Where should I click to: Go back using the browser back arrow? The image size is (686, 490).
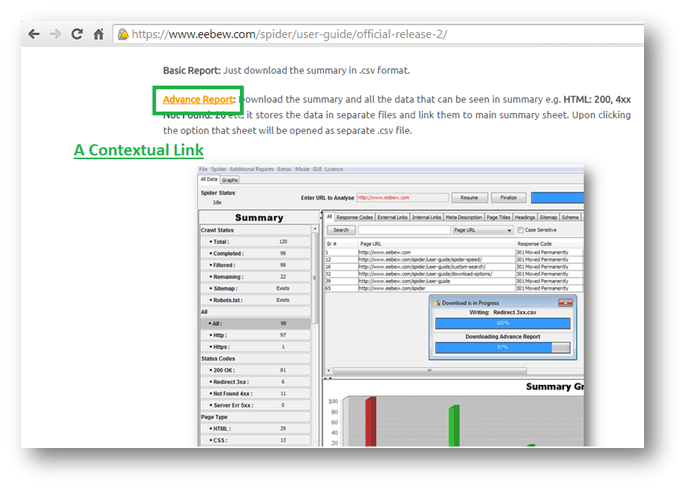click(x=34, y=34)
